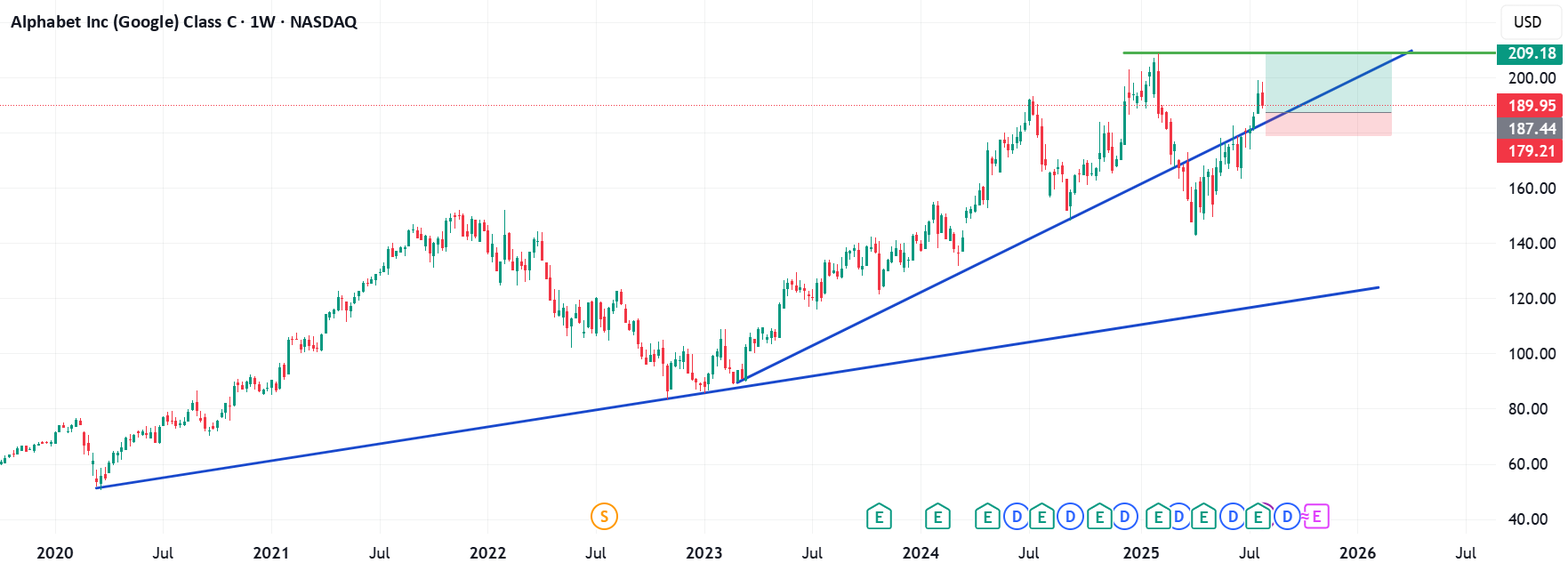
Task: Click the last blue dividend D marker
Action: 1287,516
